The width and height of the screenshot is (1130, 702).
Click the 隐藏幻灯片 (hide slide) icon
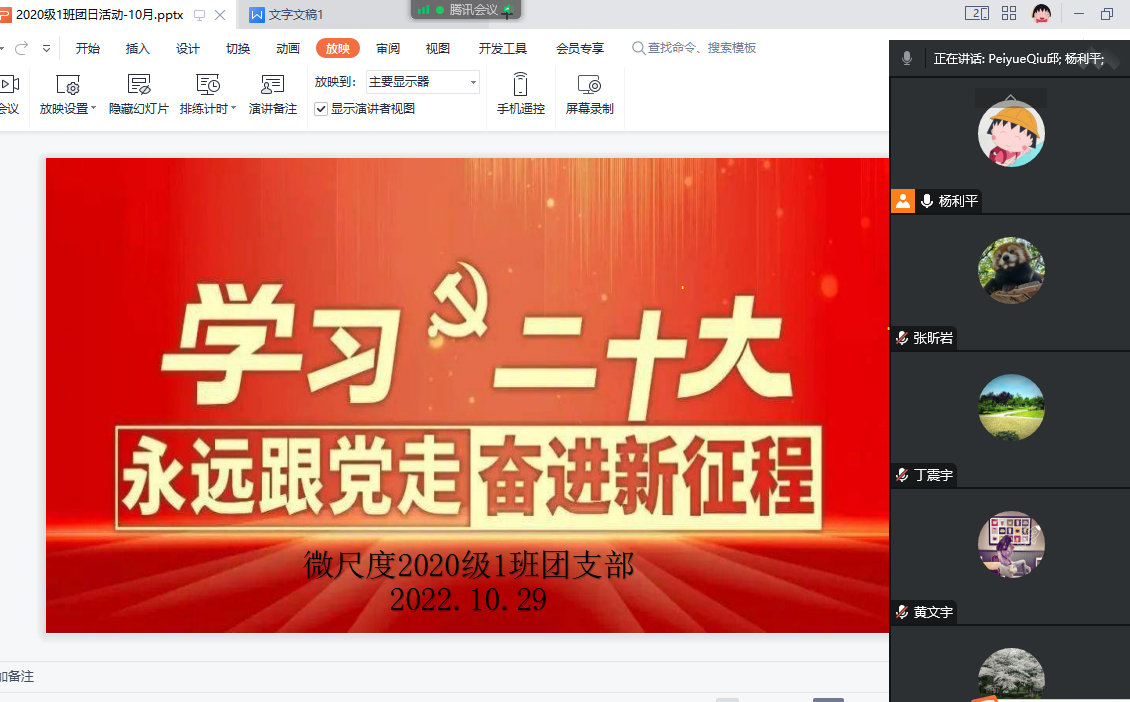click(138, 85)
